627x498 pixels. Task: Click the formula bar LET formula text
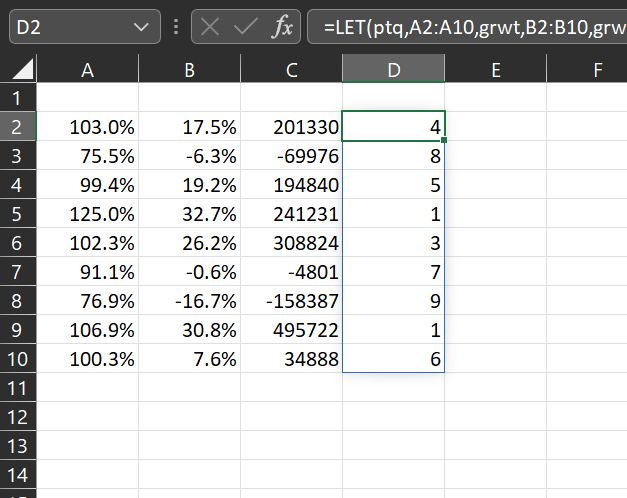[x=474, y=27]
